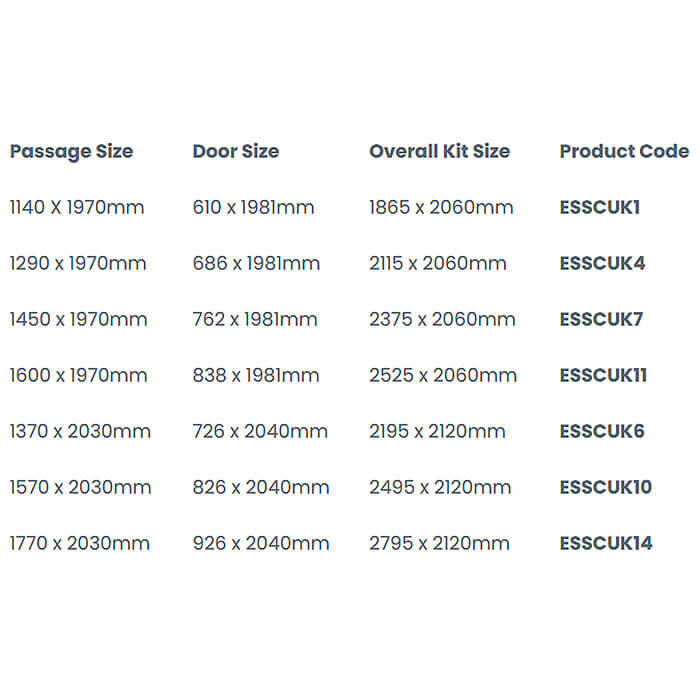Screen dimensions: 700x700
Task: Click passage size 1290 x 1970mm
Action: [78, 264]
